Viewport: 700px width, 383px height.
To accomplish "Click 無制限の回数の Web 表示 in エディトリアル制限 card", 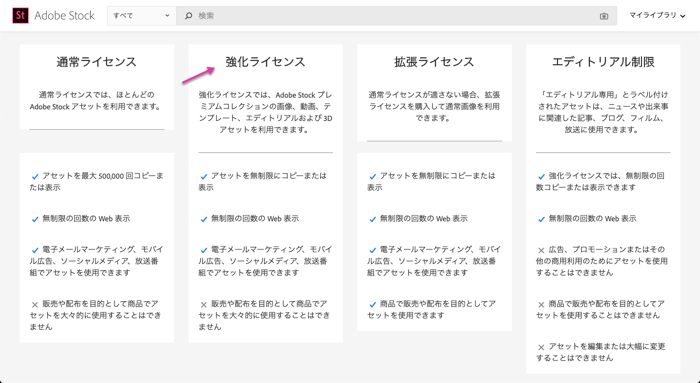I will [x=592, y=219].
